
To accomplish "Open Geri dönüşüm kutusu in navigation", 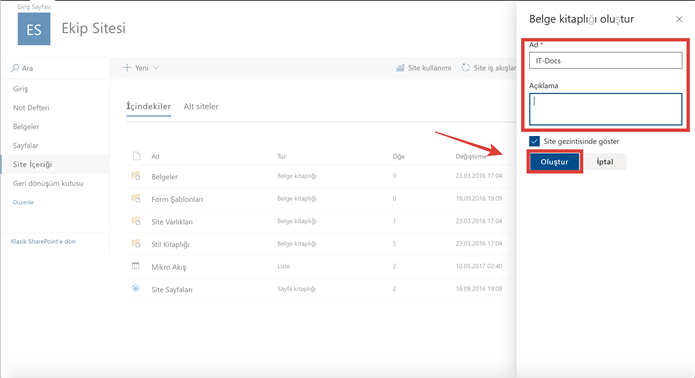I will pyautogui.click(x=48, y=183).
